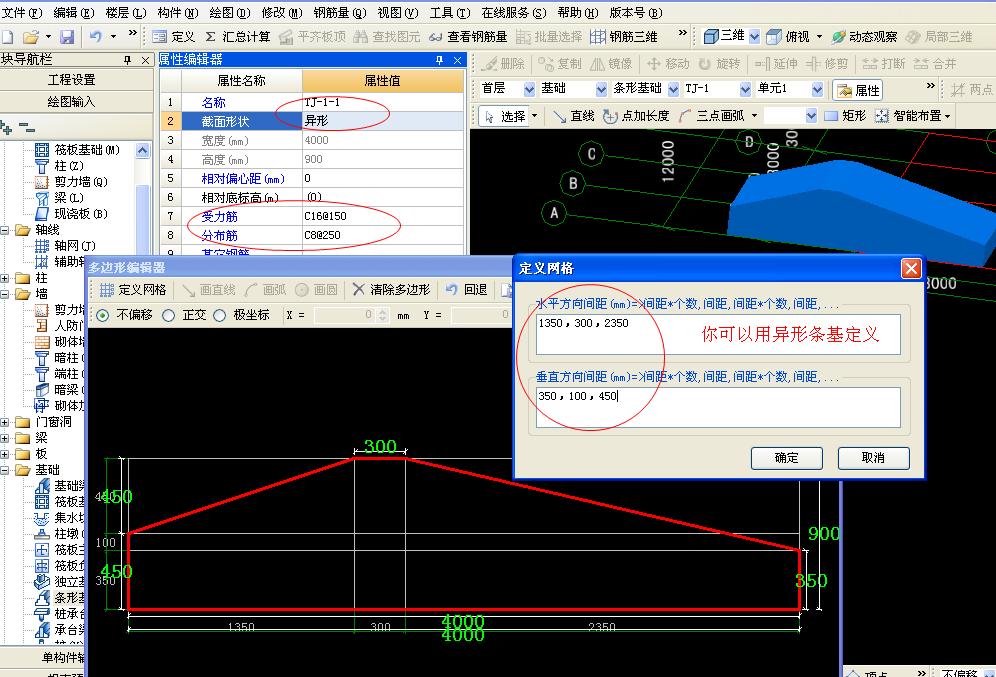Select 不偏移 radio button

point(102,315)
